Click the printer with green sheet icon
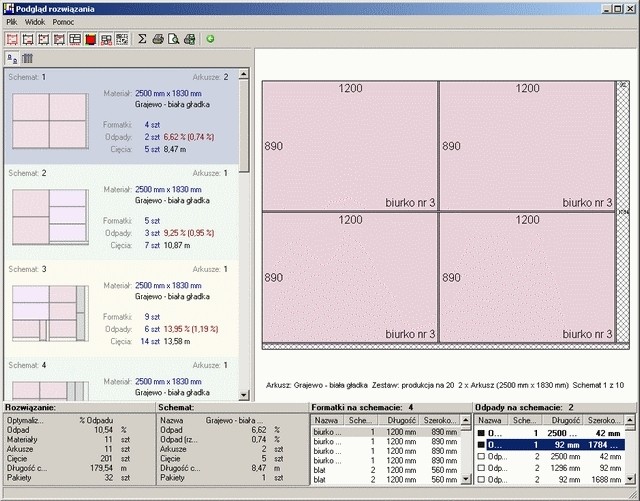The width and height of the screenshot is (640, 501). click(x=189, y=39)
